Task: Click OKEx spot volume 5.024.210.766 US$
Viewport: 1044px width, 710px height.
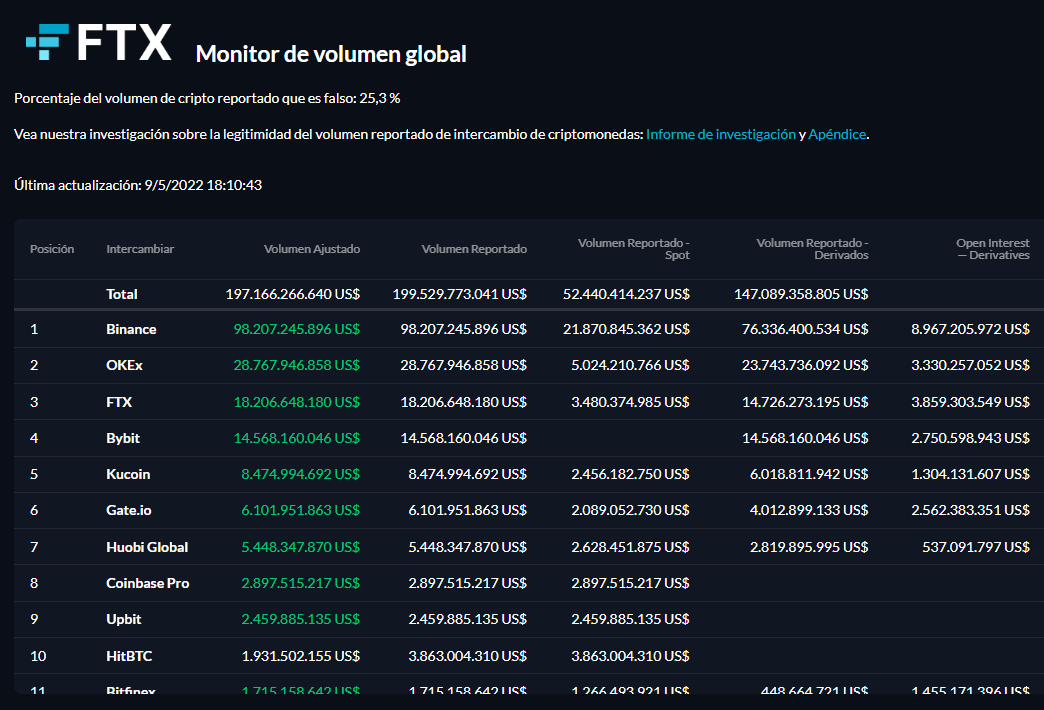Action: coord(631,365)
